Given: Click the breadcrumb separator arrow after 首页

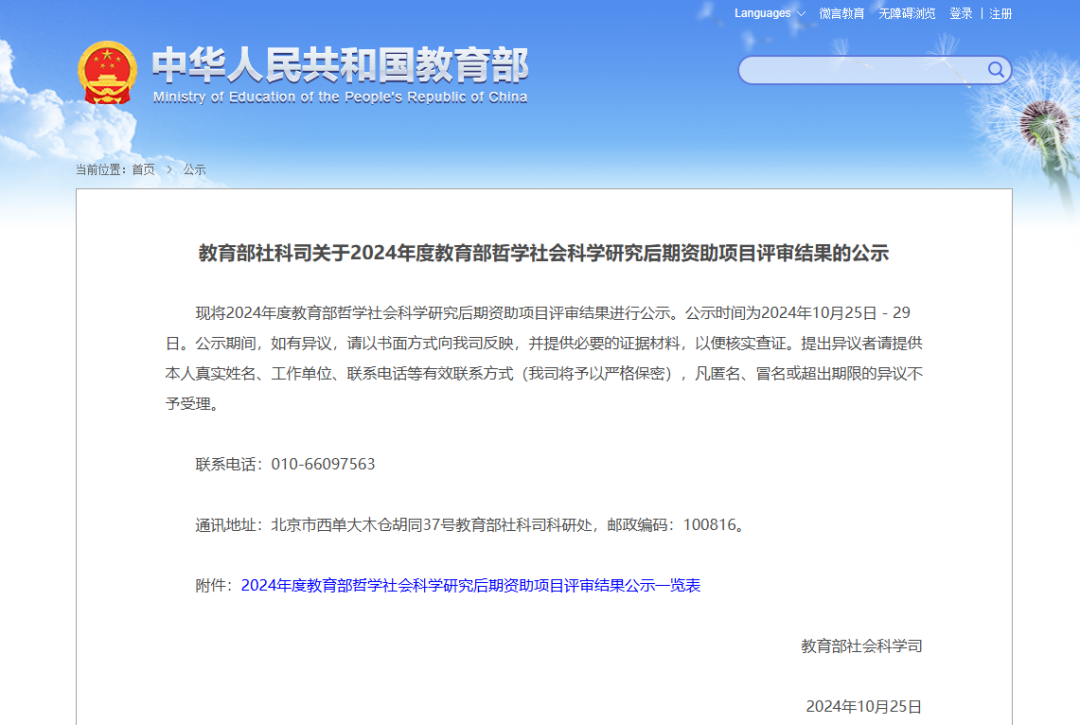Looking at the screenshot, I should (x=169, y=170).
